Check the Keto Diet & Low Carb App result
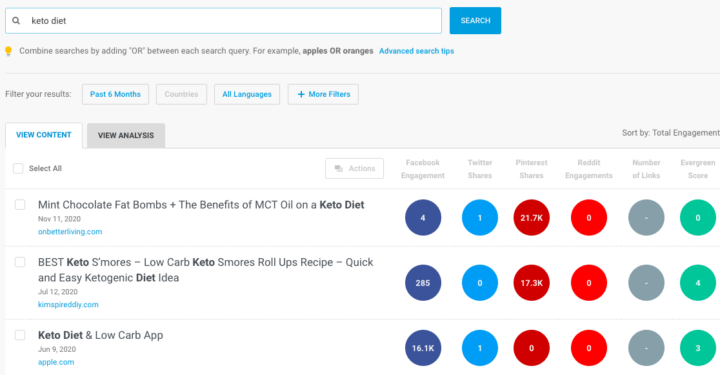This screenshot has height=375, width=720. point(20,335)
